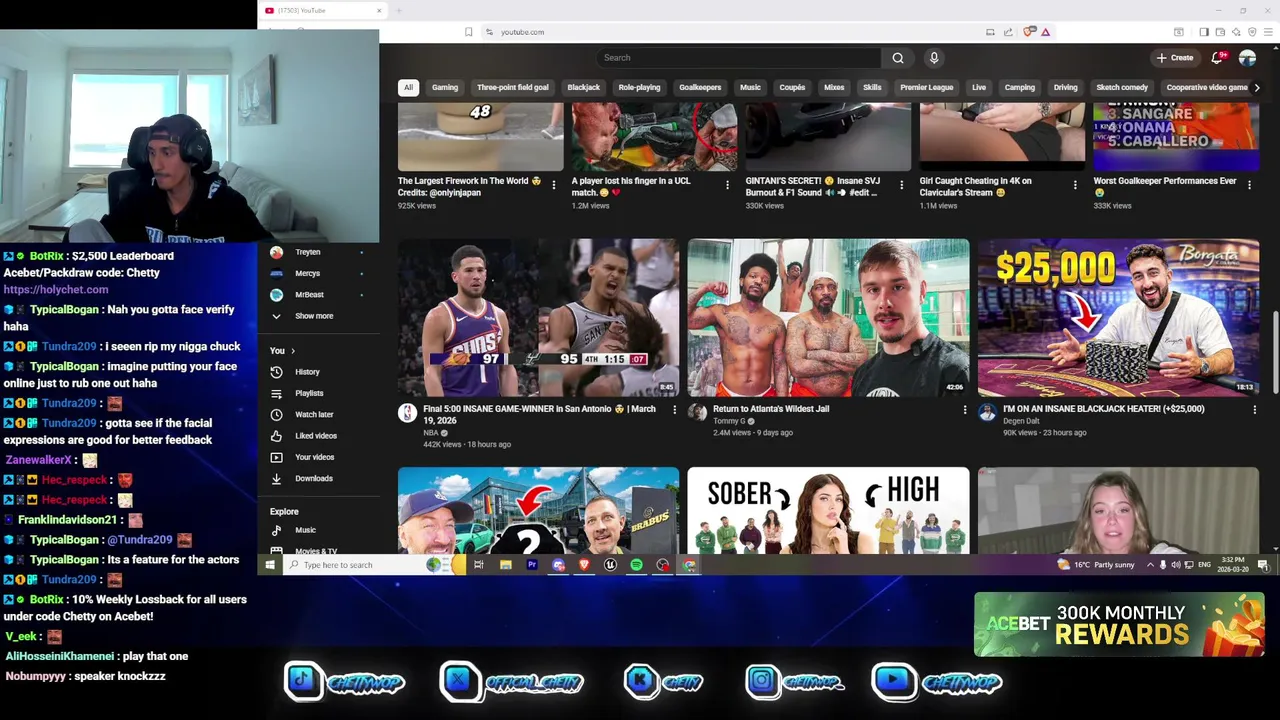Open the Treyten channel subscription
1280x720 pixels.
[x=308, y=252]
